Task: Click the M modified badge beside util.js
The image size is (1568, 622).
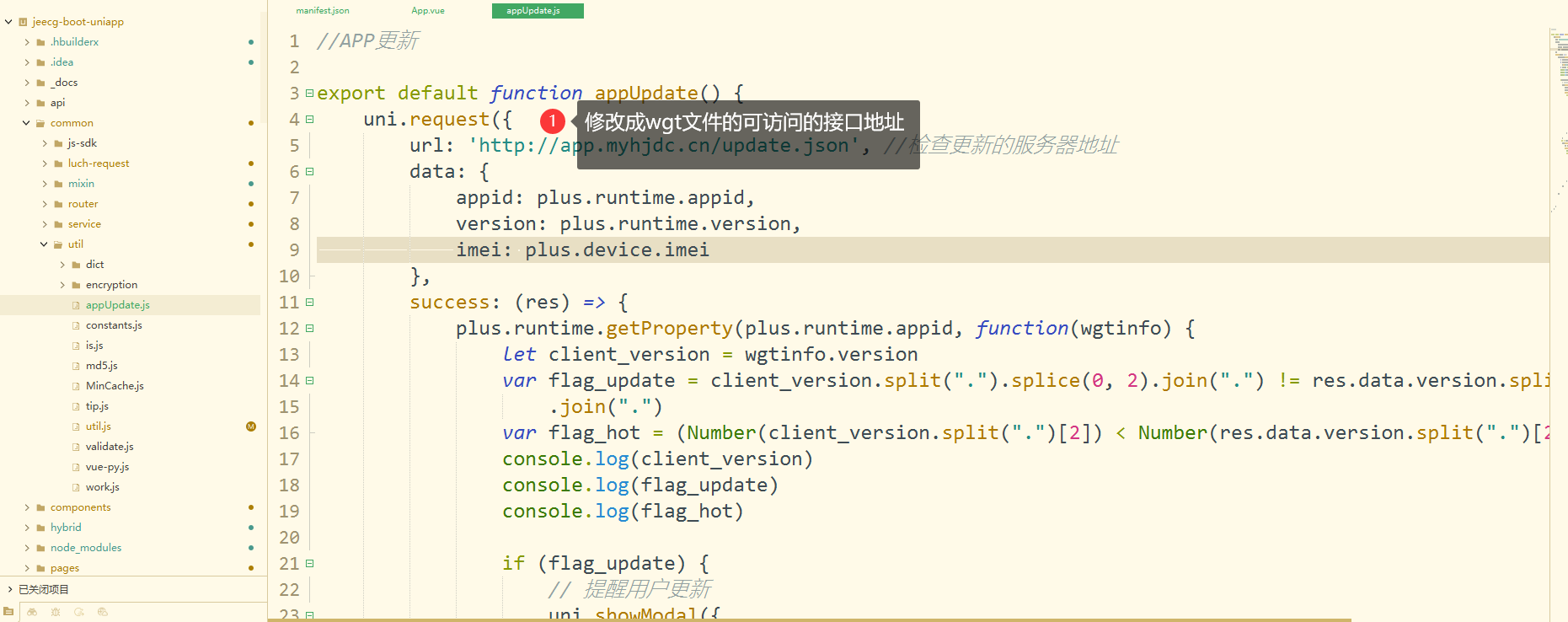Action: point(251,426)
